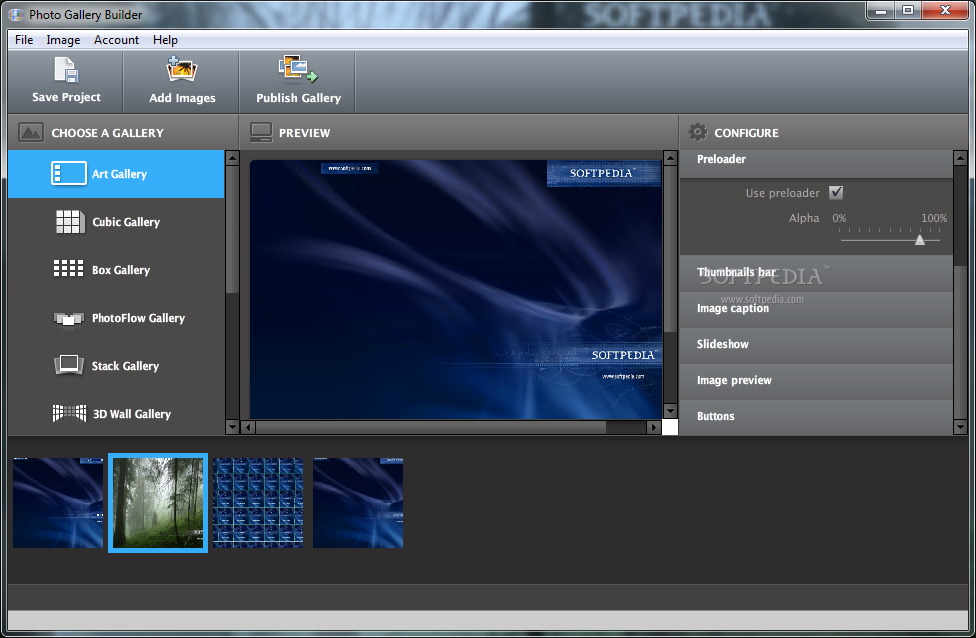Choose the PhotoFlow Gallery label
The width and height of the screenshot is (976, 638).
(138, 318)
